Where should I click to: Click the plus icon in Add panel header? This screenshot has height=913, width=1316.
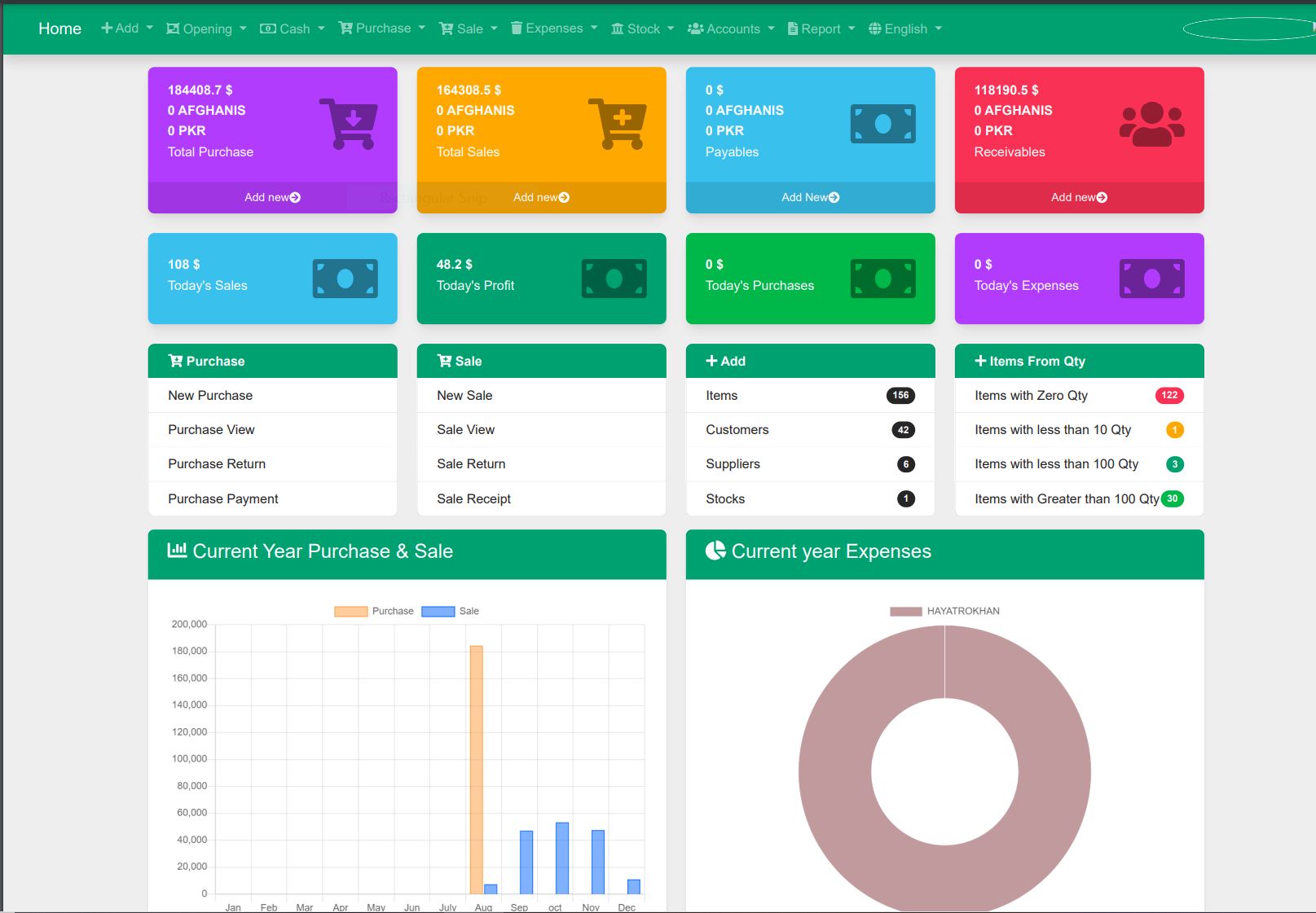click(711, 361)
